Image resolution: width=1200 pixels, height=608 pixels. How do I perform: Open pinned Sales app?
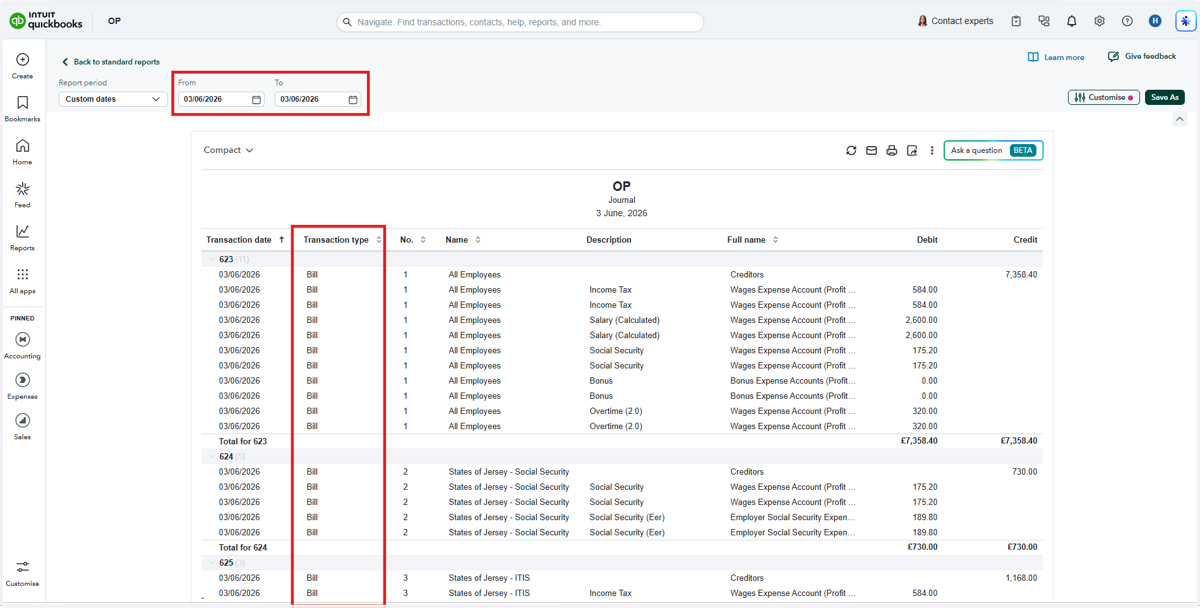(22, 426)
